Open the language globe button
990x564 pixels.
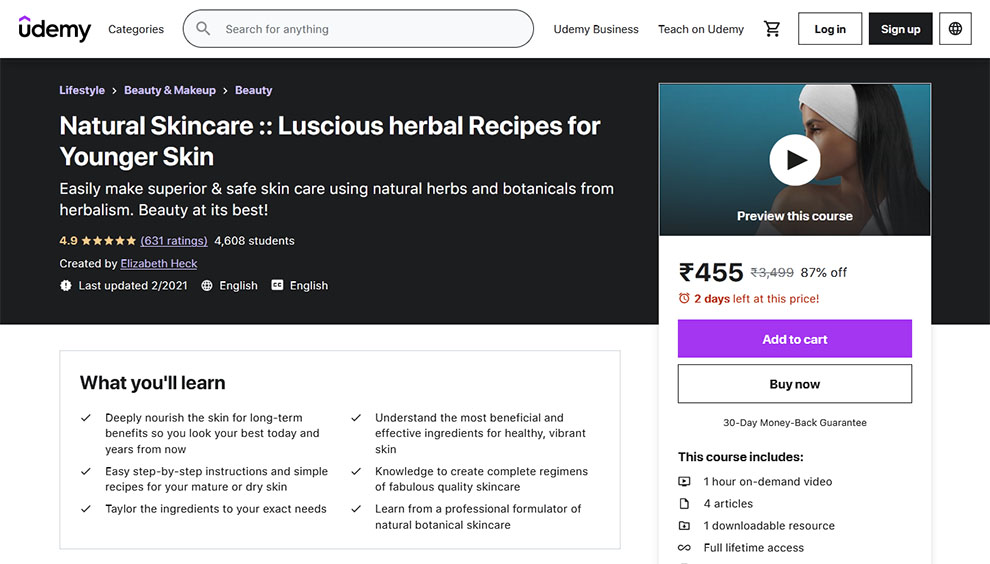tap(955, 29)
